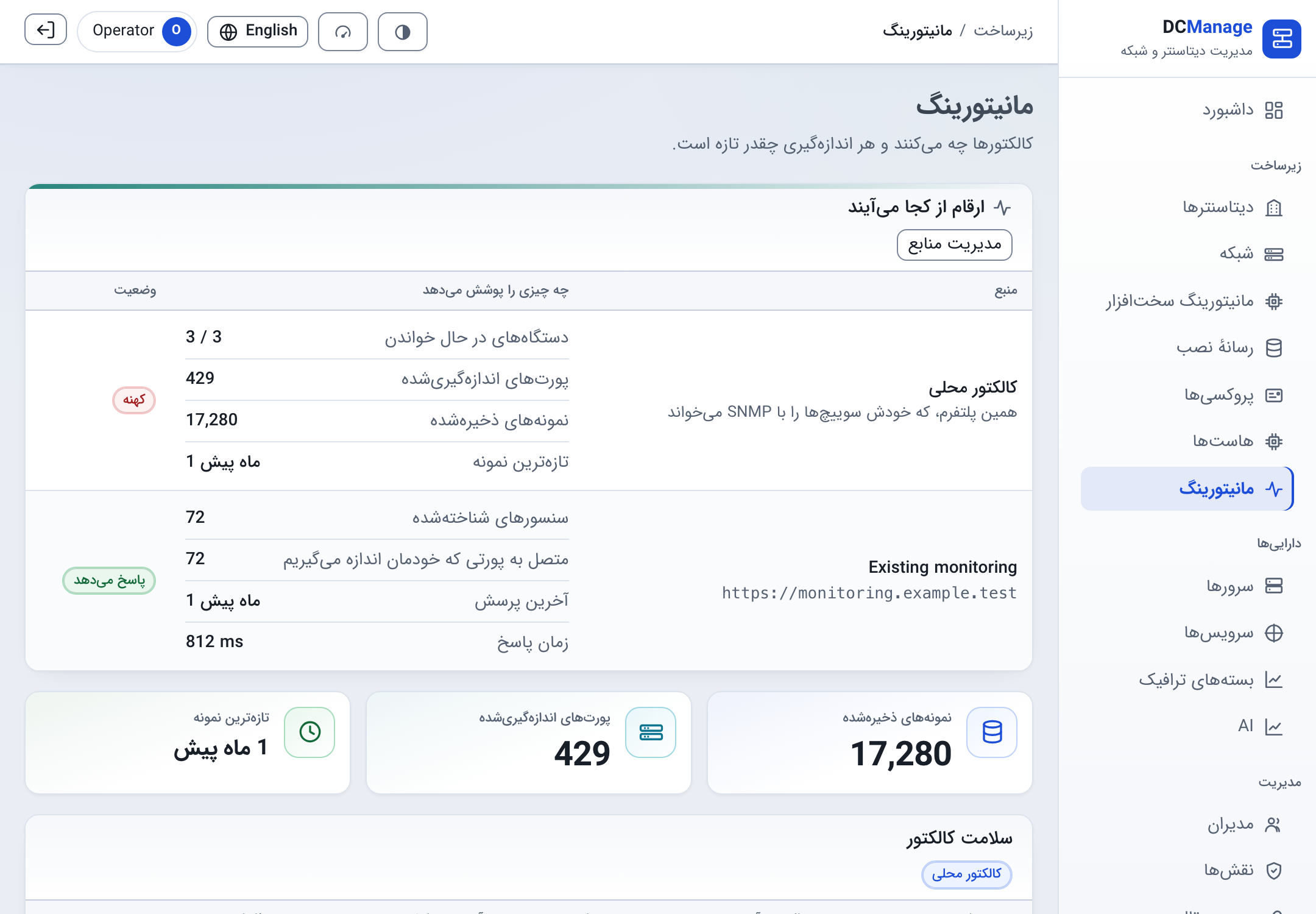Viewport: 1316px width, 914px height.
Task: Click the دیتاسنترها building icon
Action: [x=1273, y=208]
